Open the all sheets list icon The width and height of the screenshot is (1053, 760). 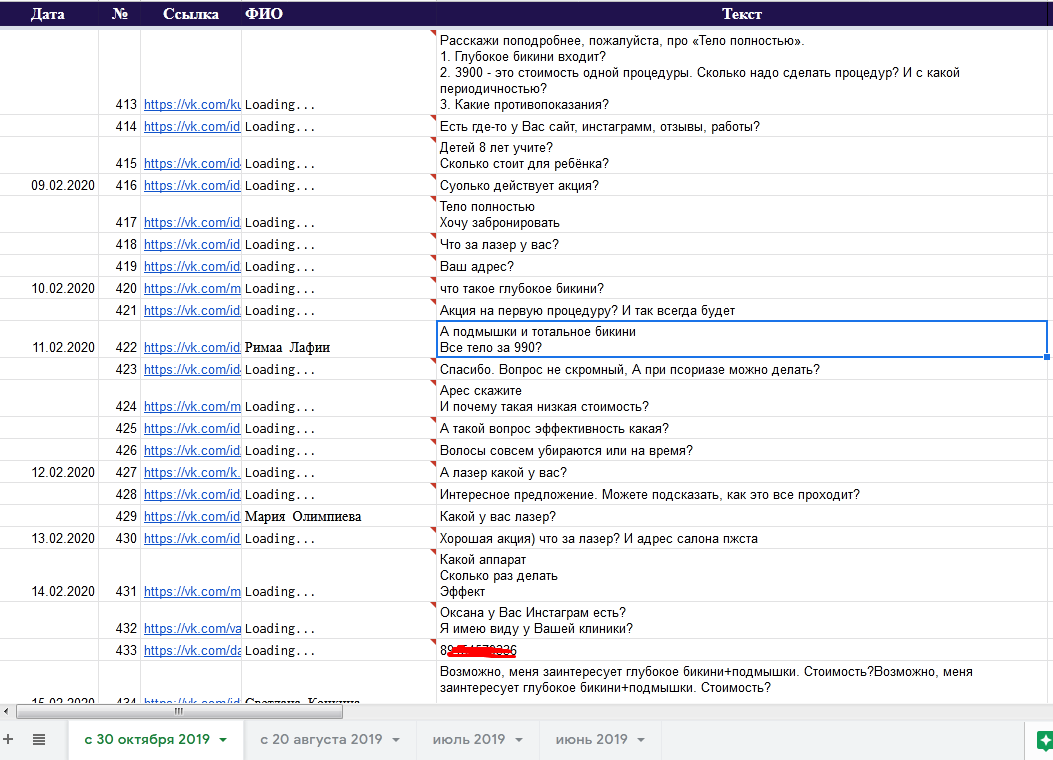[39, 739]
